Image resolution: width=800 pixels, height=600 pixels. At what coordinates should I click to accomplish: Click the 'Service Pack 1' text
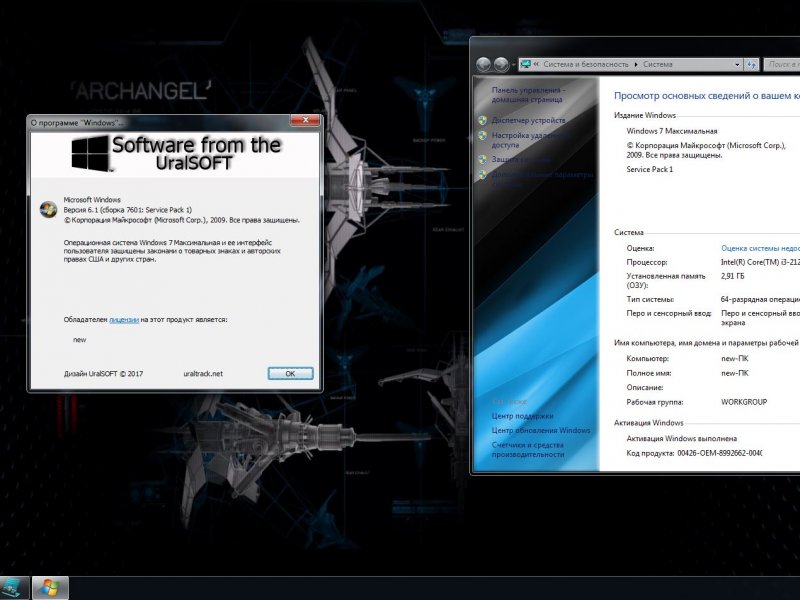point(649,169)
